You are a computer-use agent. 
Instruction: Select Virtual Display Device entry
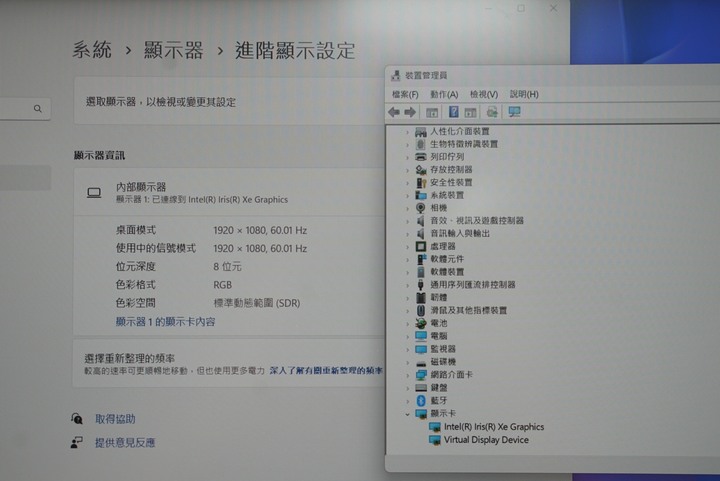[486, 440]
